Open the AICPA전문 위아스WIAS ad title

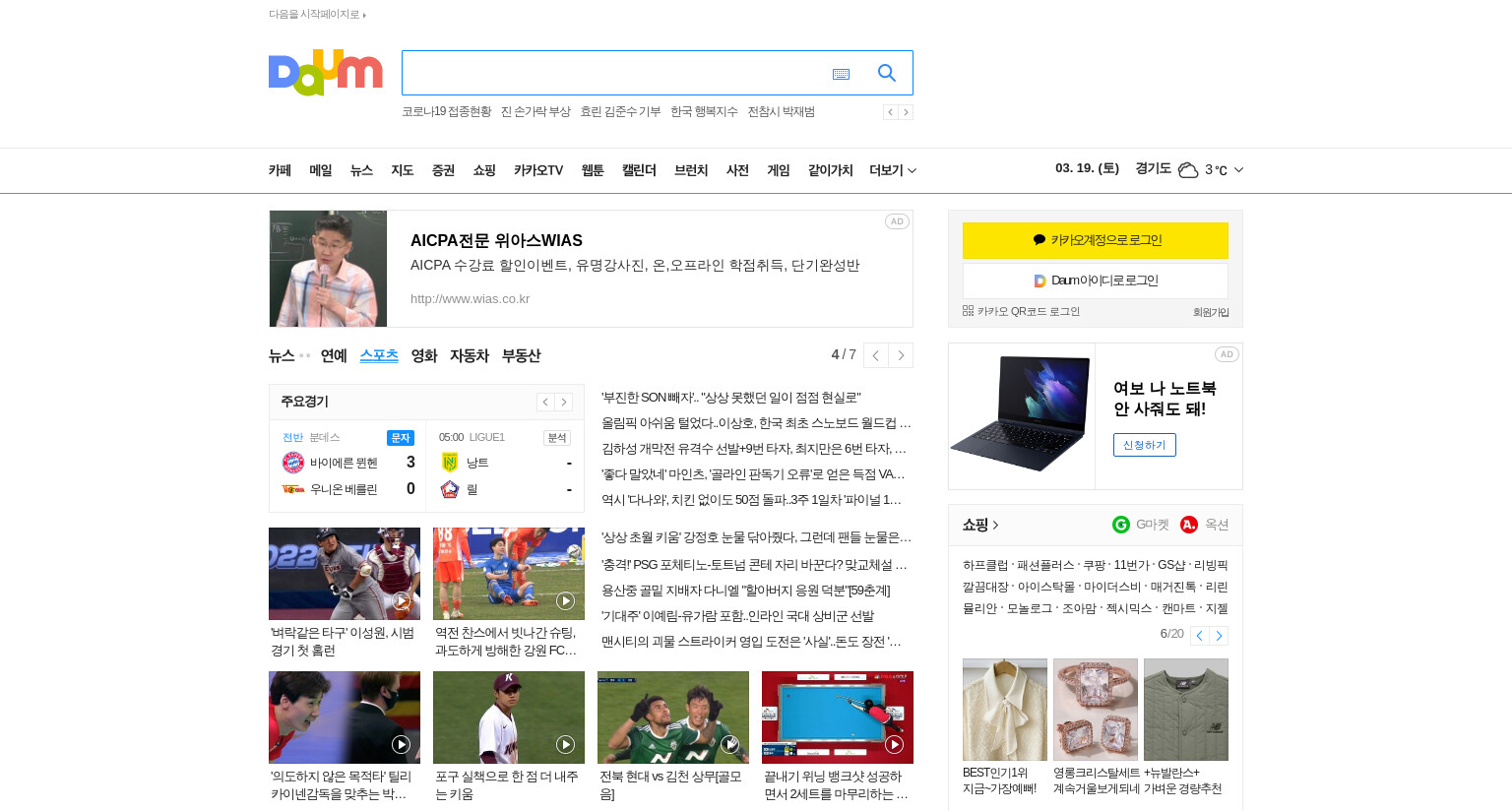[496, 240]
